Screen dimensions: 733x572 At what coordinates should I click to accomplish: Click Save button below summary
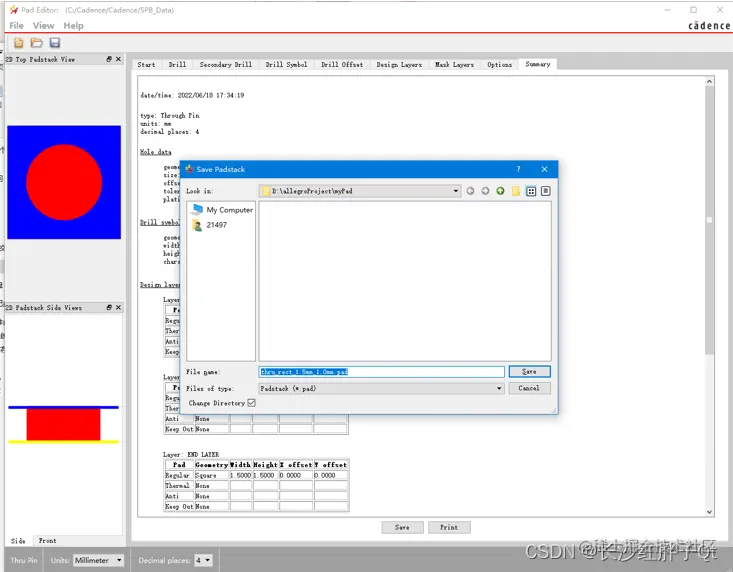click(x=402, y=527)
